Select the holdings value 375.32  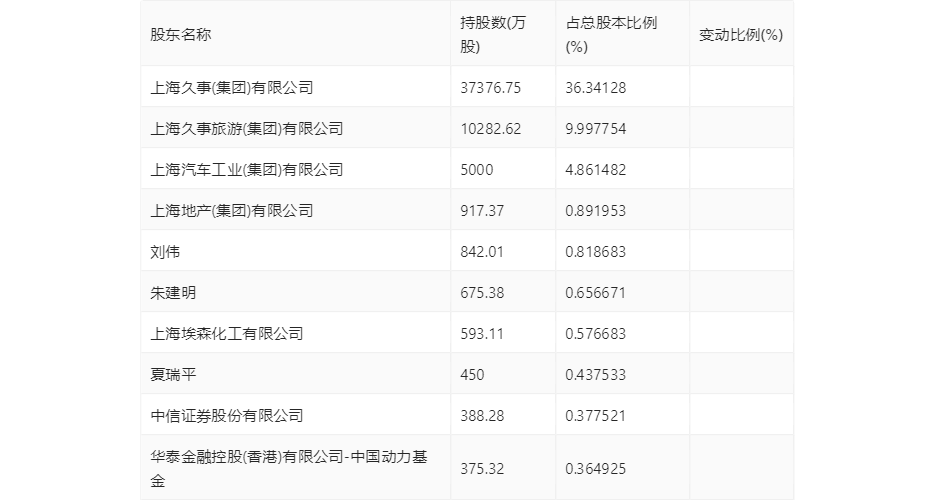482,469
